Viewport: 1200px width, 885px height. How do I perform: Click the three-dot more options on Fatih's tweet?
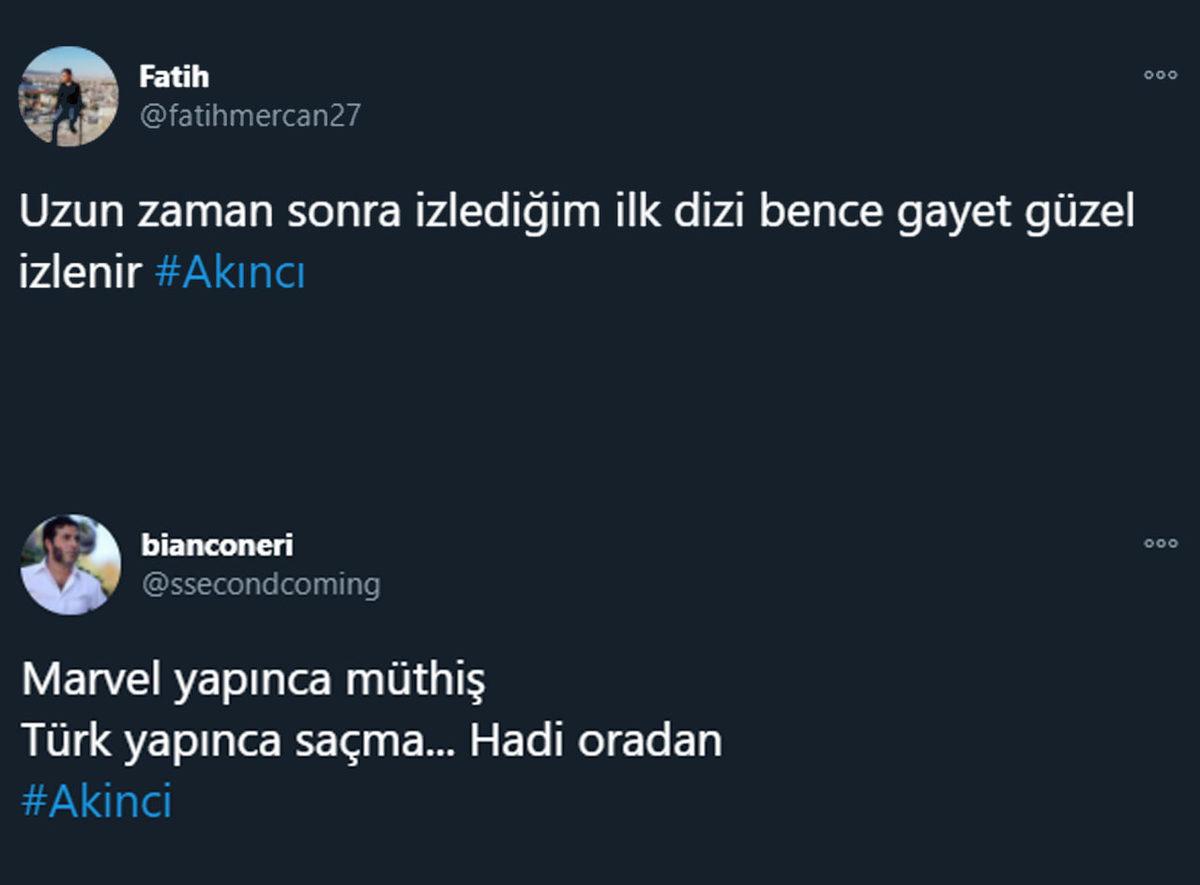[x=1160, y=75]
